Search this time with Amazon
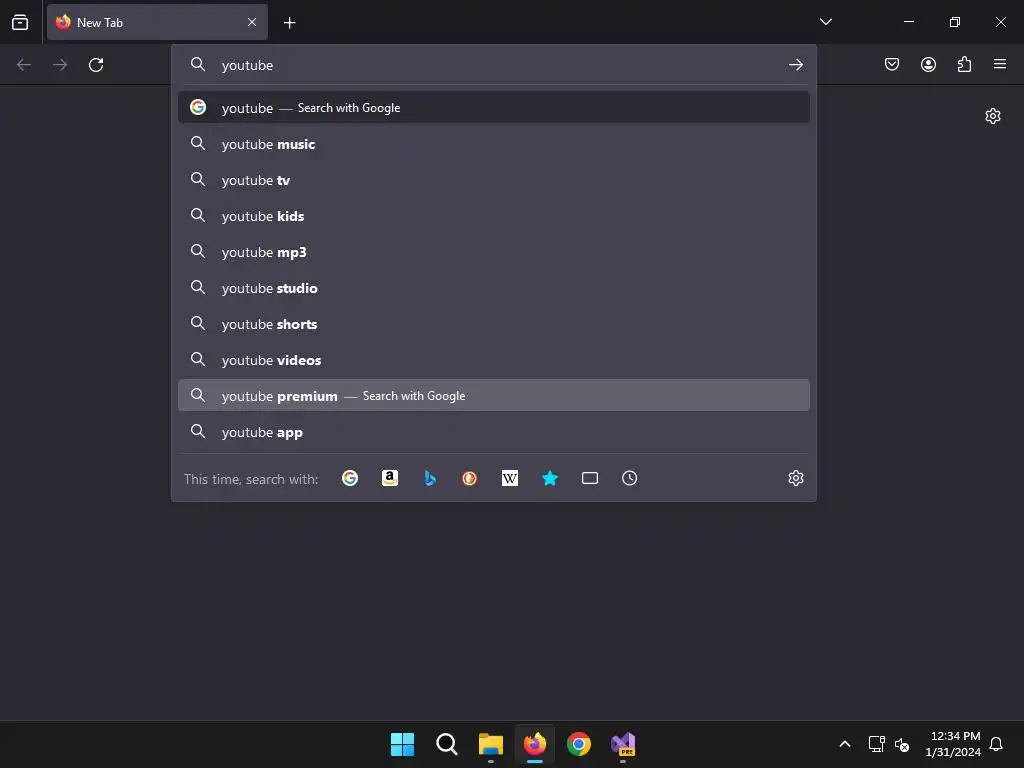Viewport: 1024px width, 768px height. (x=390, y=478)
